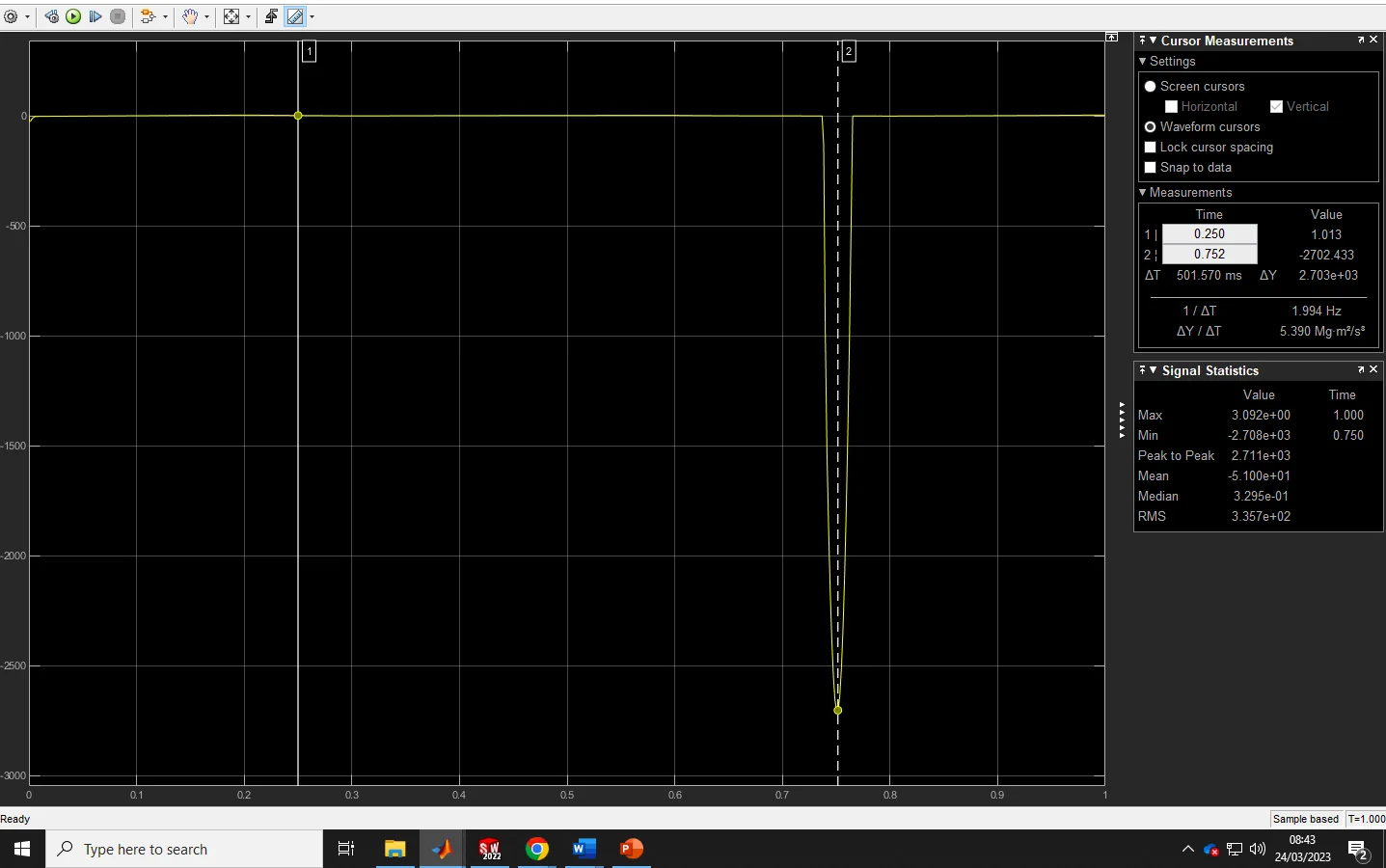
Task: Click the ΔT value 501.570 ms
Action: (1209, 275)
